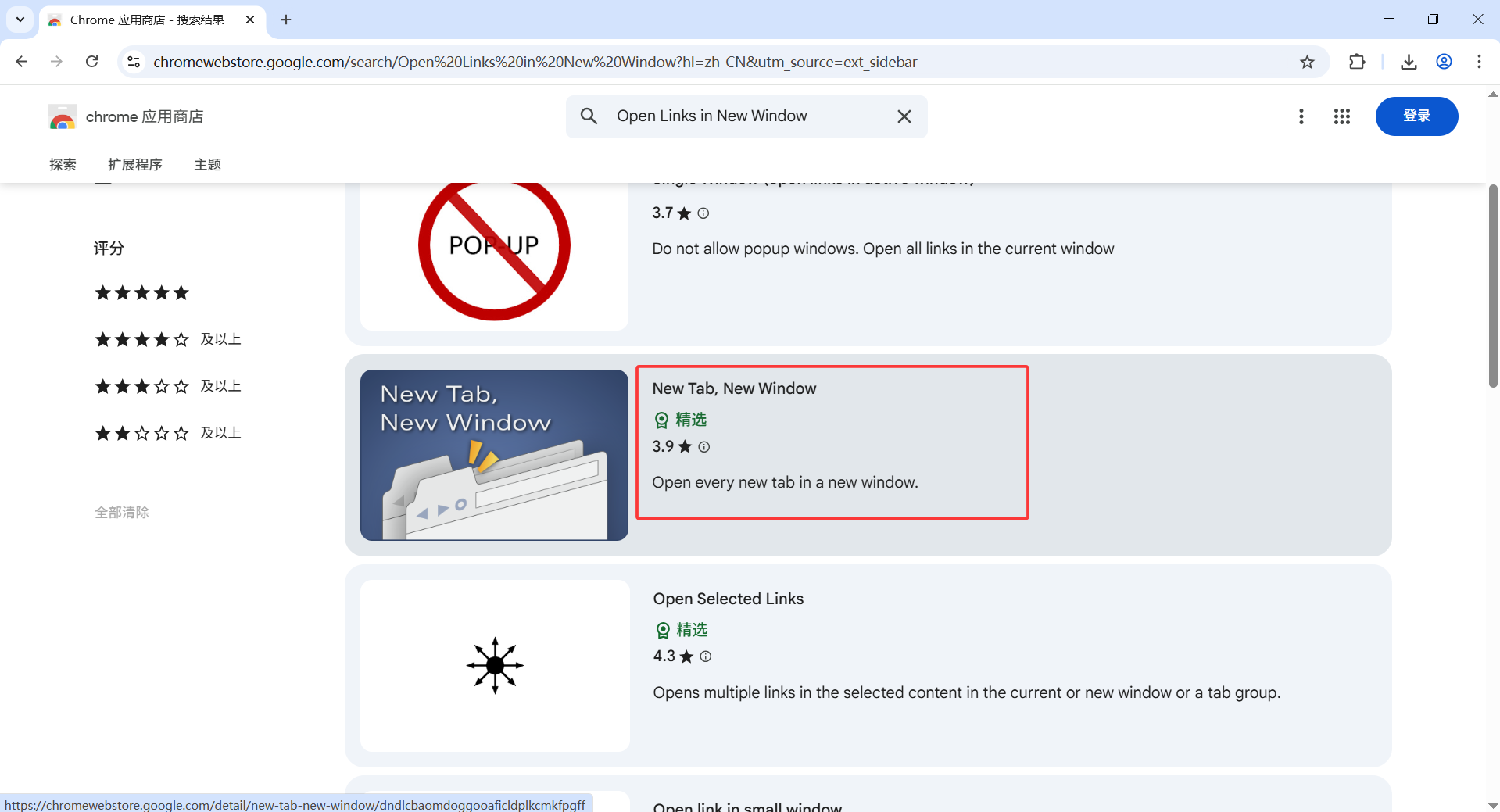Screen dimensions: 1500x812
Task: Open the tab search dropdown arrow
Action: (x=20, y=20)
